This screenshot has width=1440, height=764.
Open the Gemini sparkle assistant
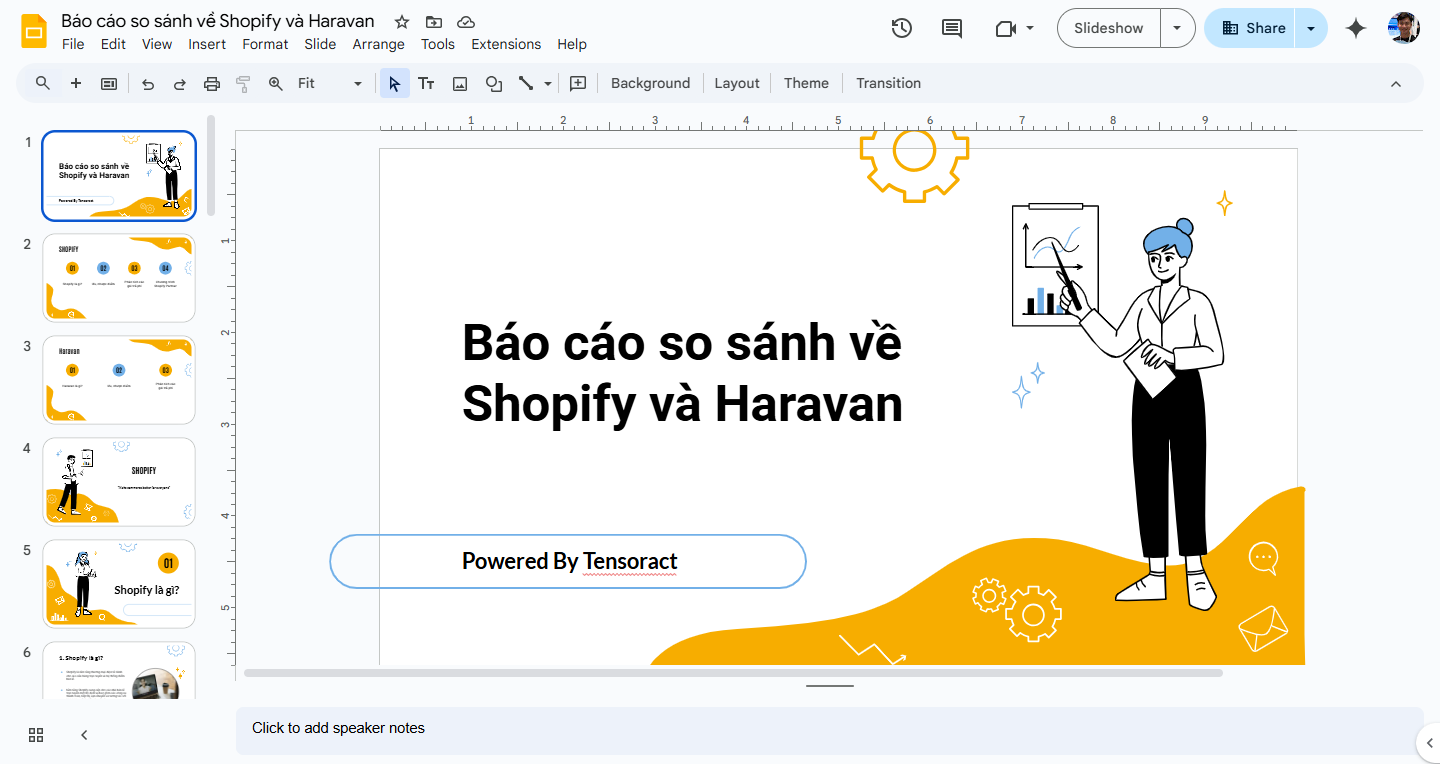coord(1356,28)
